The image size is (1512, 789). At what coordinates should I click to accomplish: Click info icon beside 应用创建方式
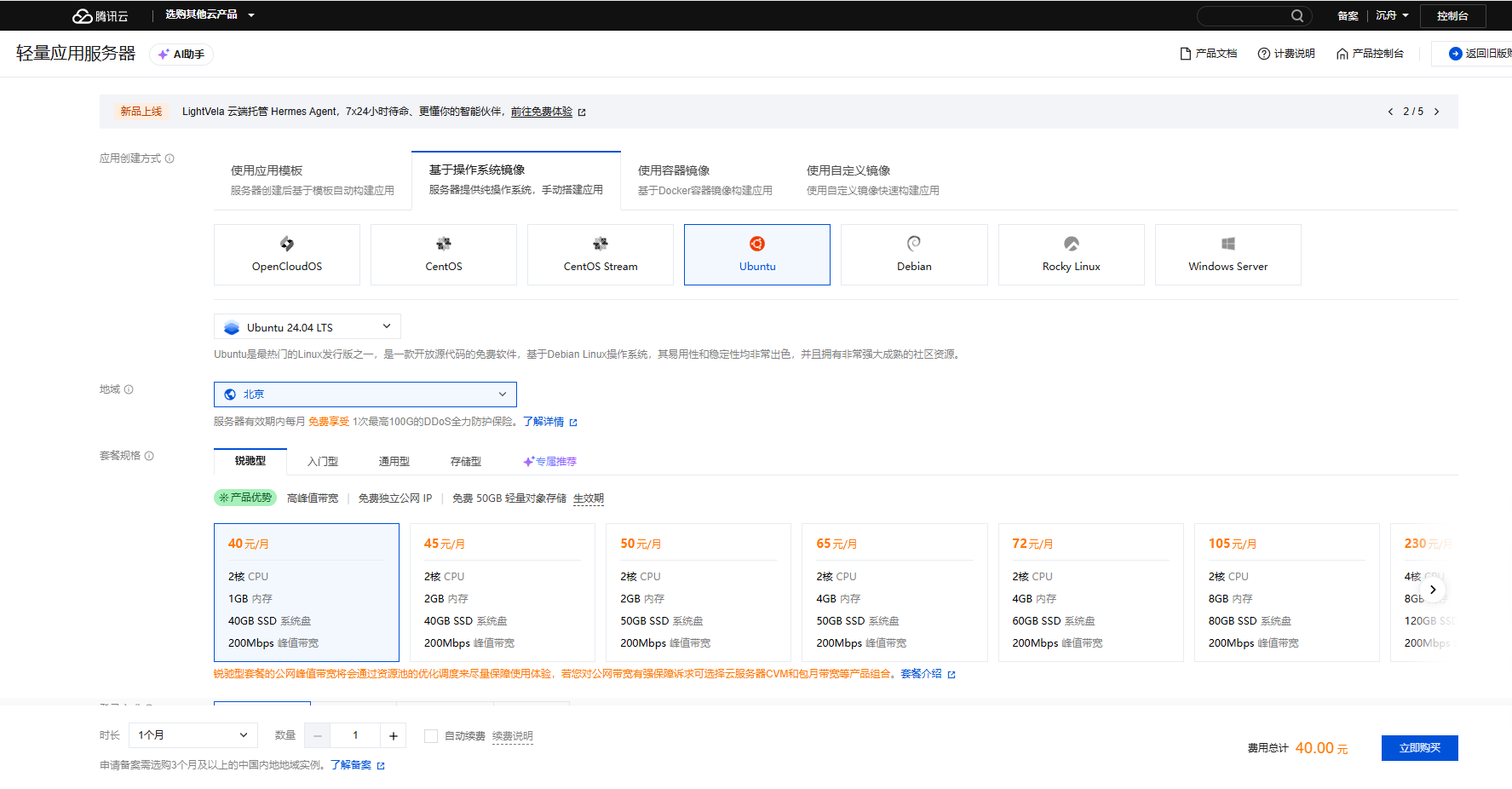pos(170,158)
